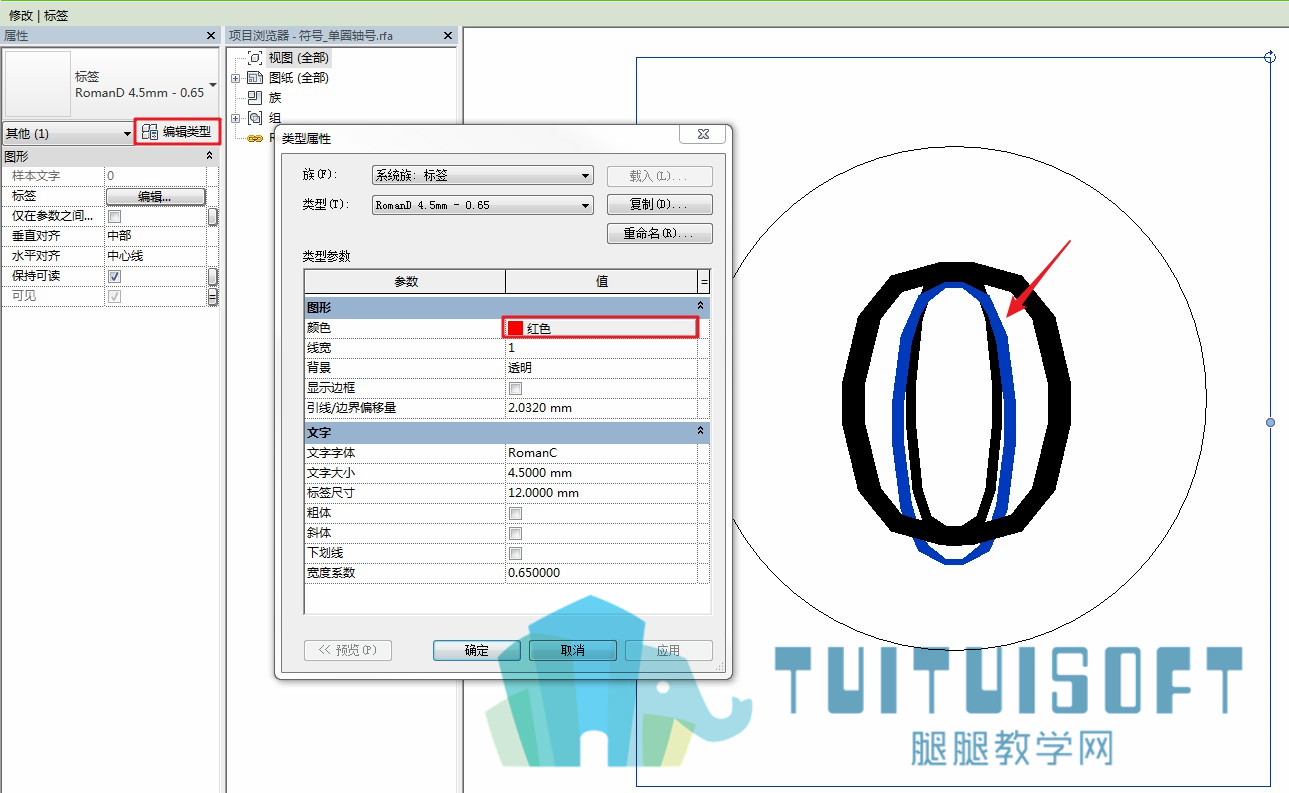Collapse 图形 section in Properties panel
This screenshot has height=793, width=1289.
coord(209,156)
